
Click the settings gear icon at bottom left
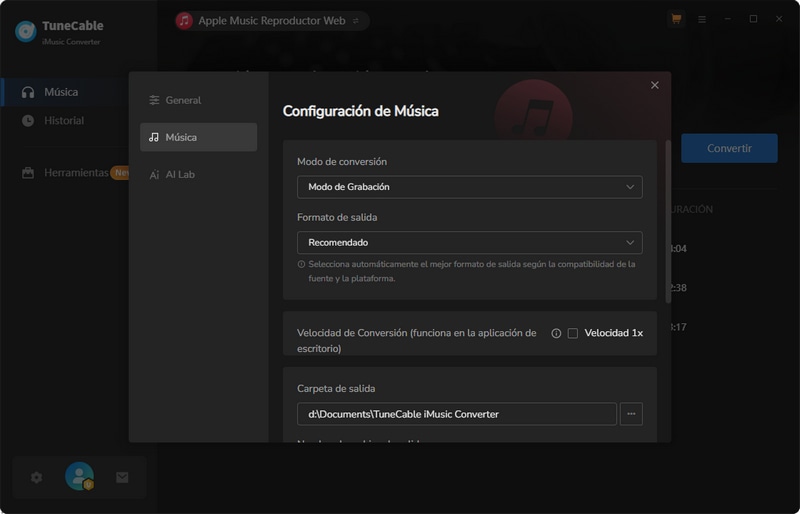37,477
